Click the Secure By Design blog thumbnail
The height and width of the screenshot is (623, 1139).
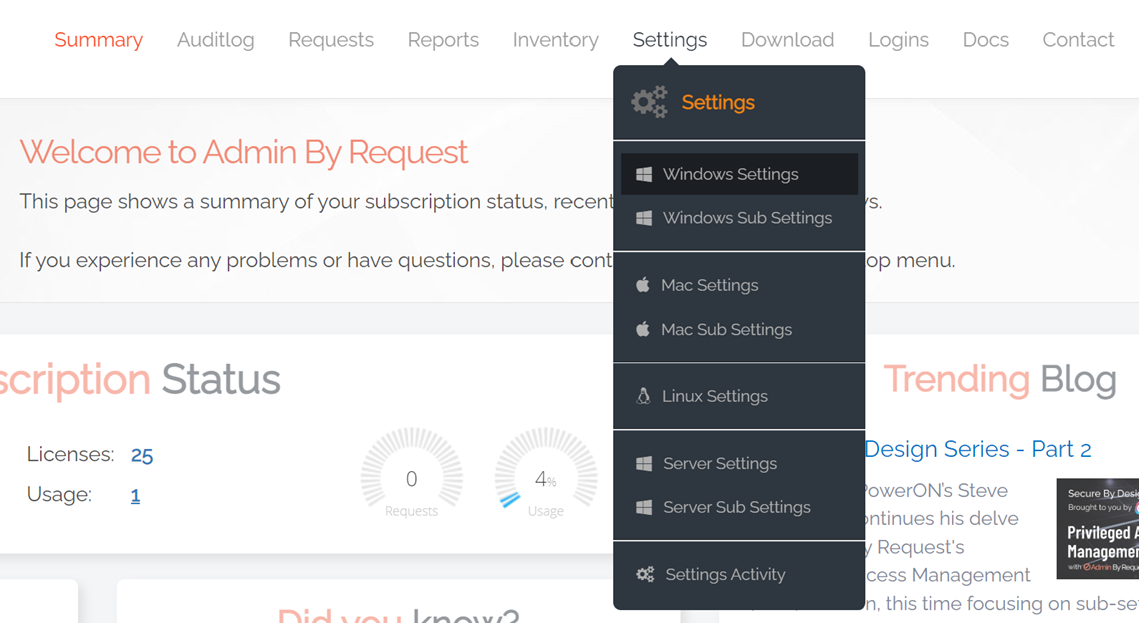(x=1098, y=528)
